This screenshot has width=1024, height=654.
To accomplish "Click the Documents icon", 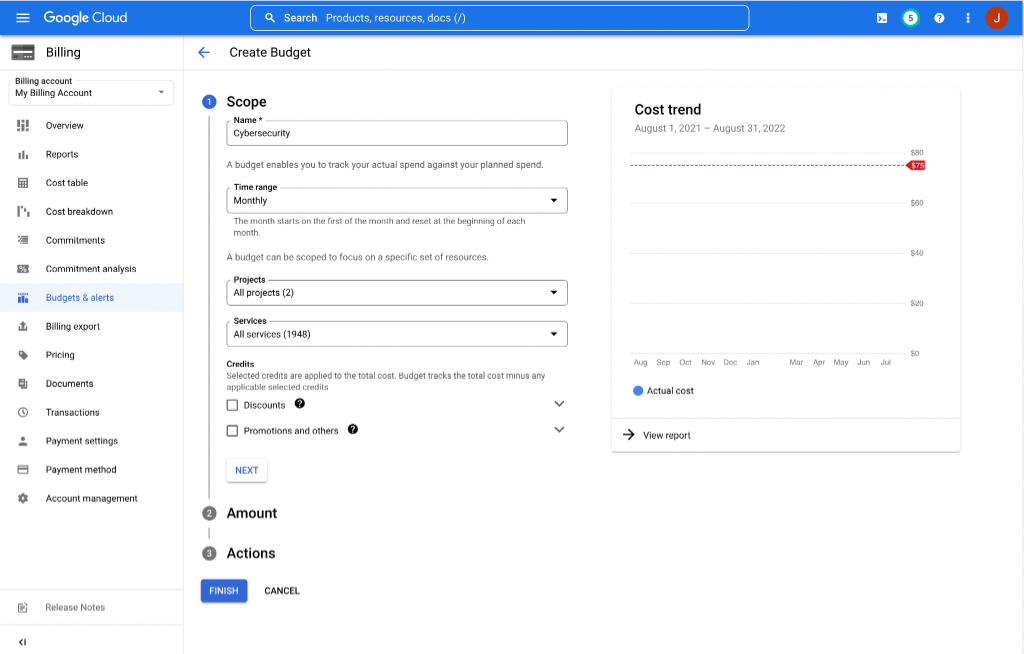I will (x=23, y=384).
